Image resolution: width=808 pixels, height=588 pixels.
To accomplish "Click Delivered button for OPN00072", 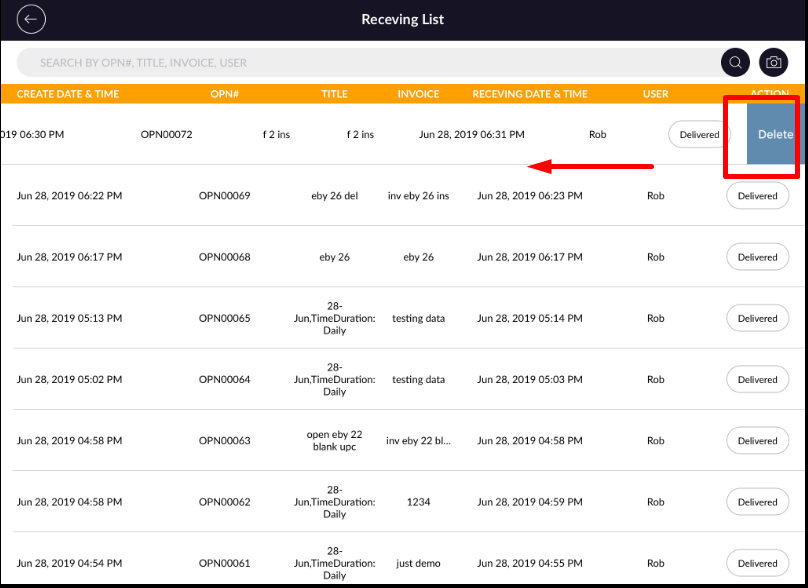I will (x=699, y=134).
